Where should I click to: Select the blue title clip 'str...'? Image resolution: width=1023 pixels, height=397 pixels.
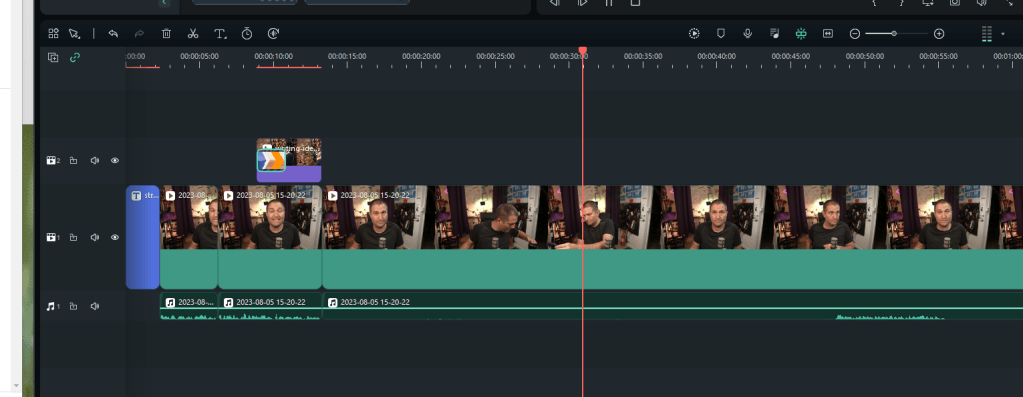click(x=142, y=237)
